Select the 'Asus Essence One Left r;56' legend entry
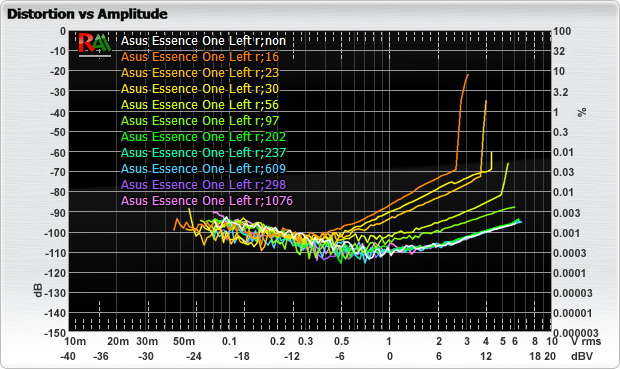 point(200,105)
